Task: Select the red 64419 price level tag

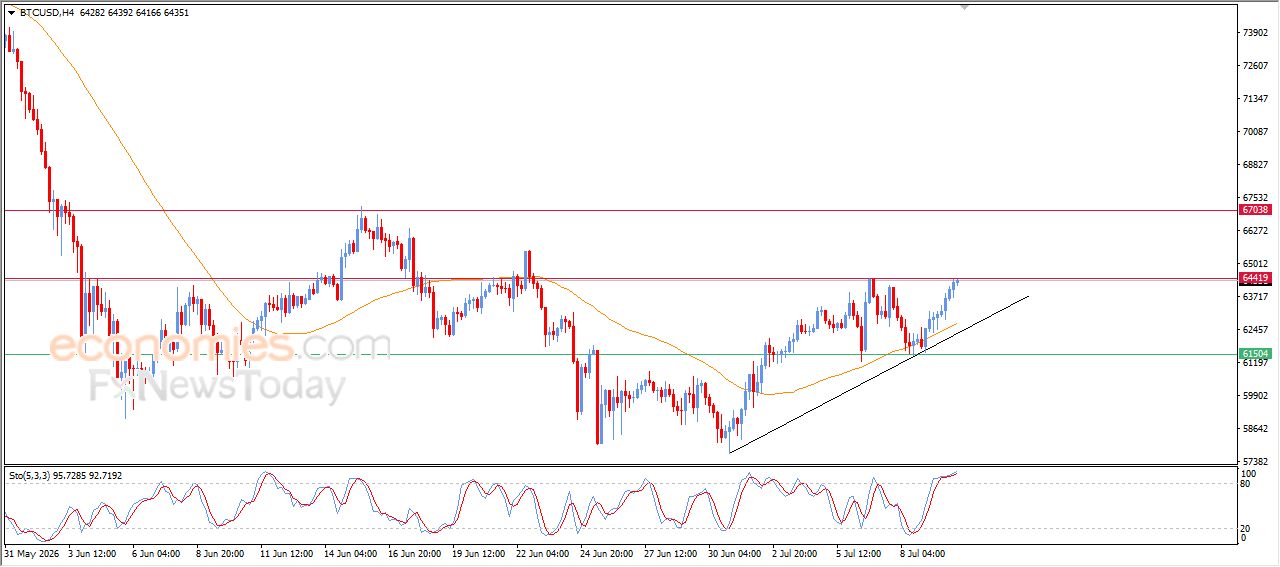Action: pyautogui.click(x=1255, y=278)
